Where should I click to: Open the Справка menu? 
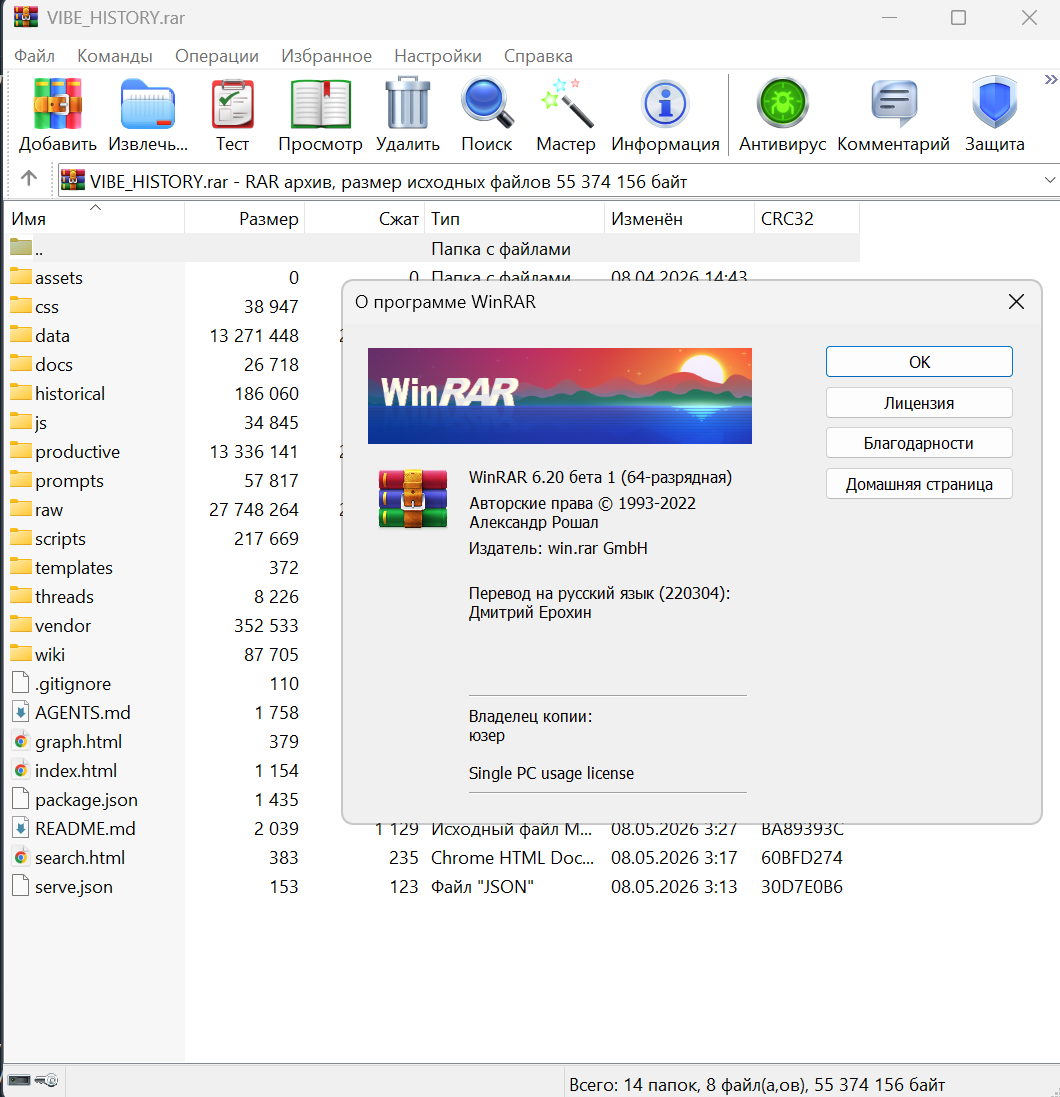(538, 56)
